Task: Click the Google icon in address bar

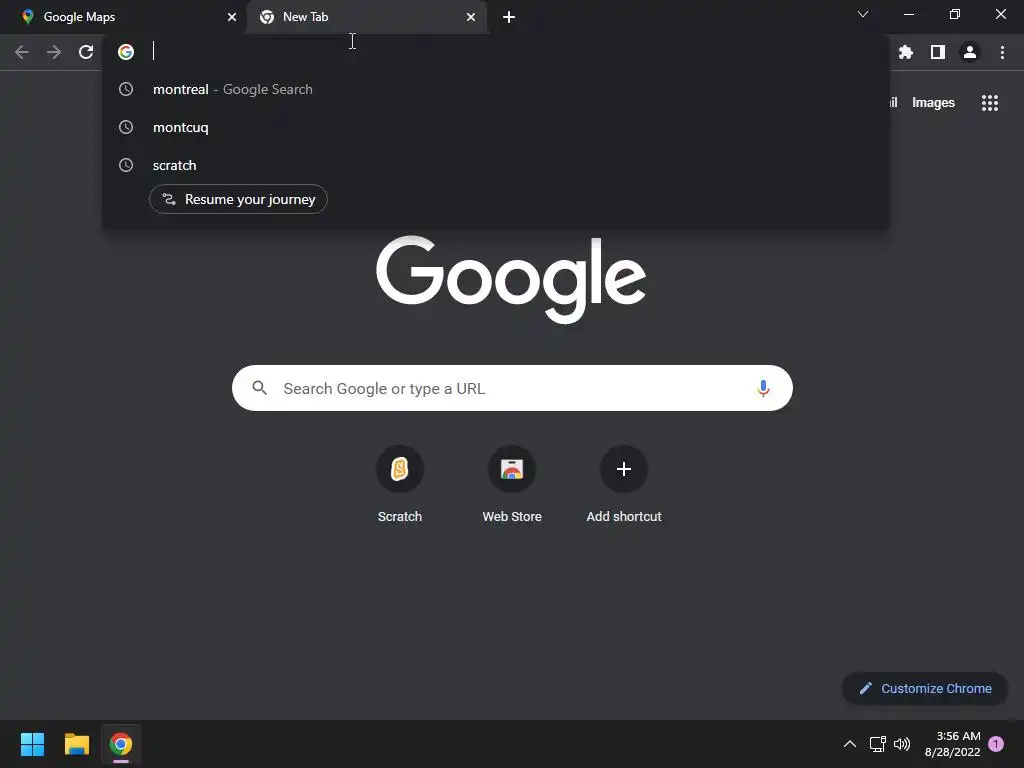Action: 126,52
